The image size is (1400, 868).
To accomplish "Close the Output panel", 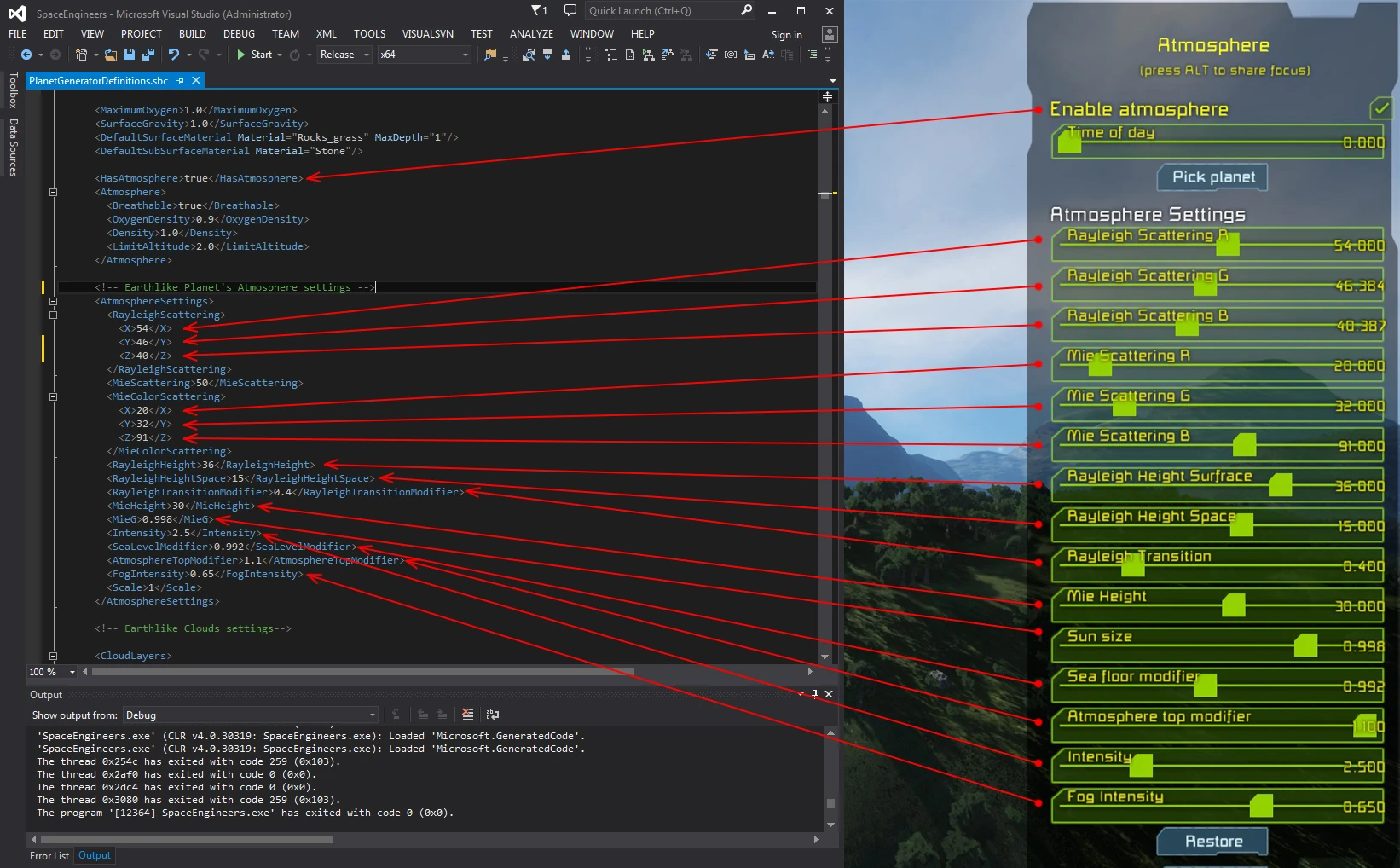I will tap(829, 694).
